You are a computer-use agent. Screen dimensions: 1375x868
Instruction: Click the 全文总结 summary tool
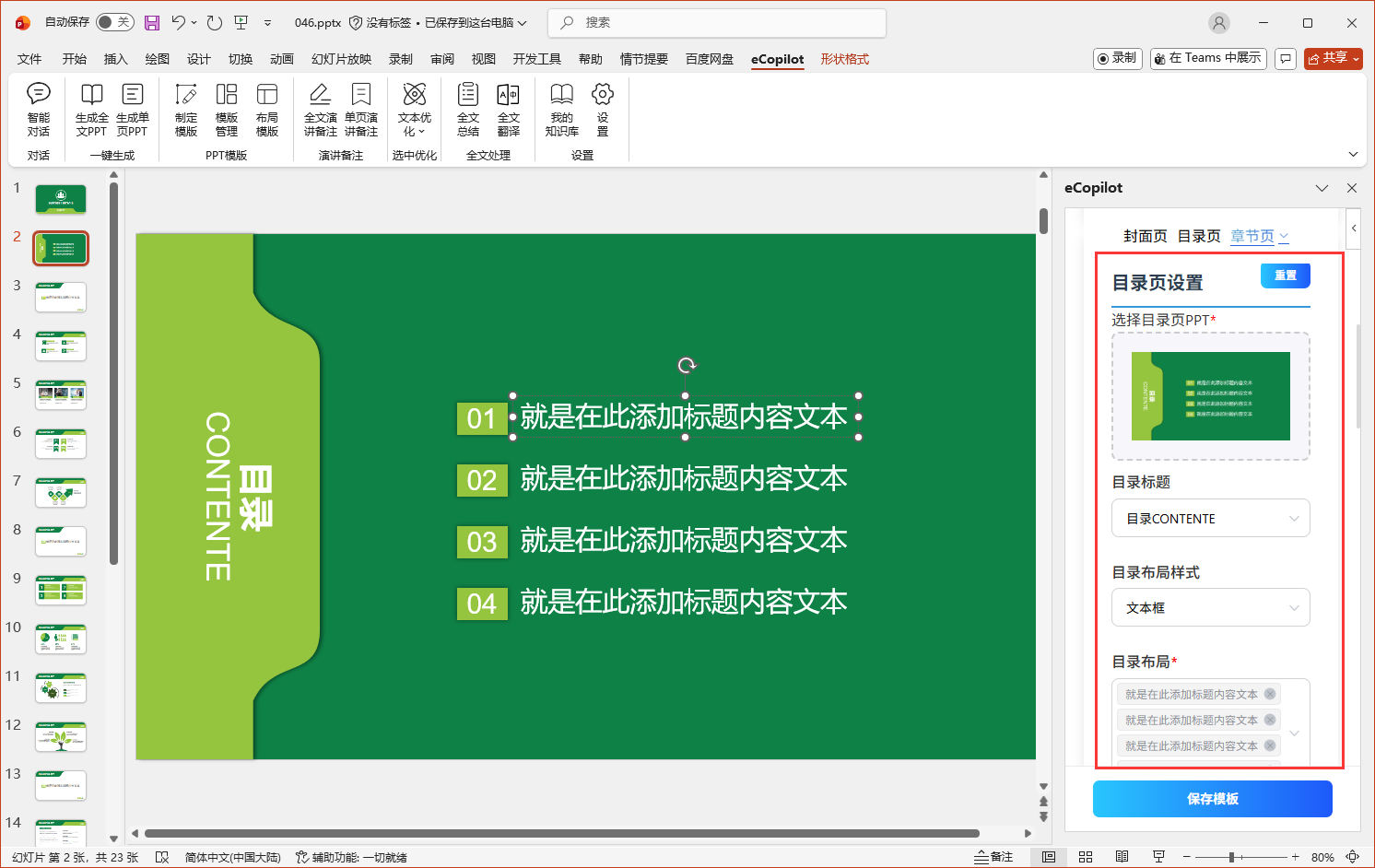(467, 111)
